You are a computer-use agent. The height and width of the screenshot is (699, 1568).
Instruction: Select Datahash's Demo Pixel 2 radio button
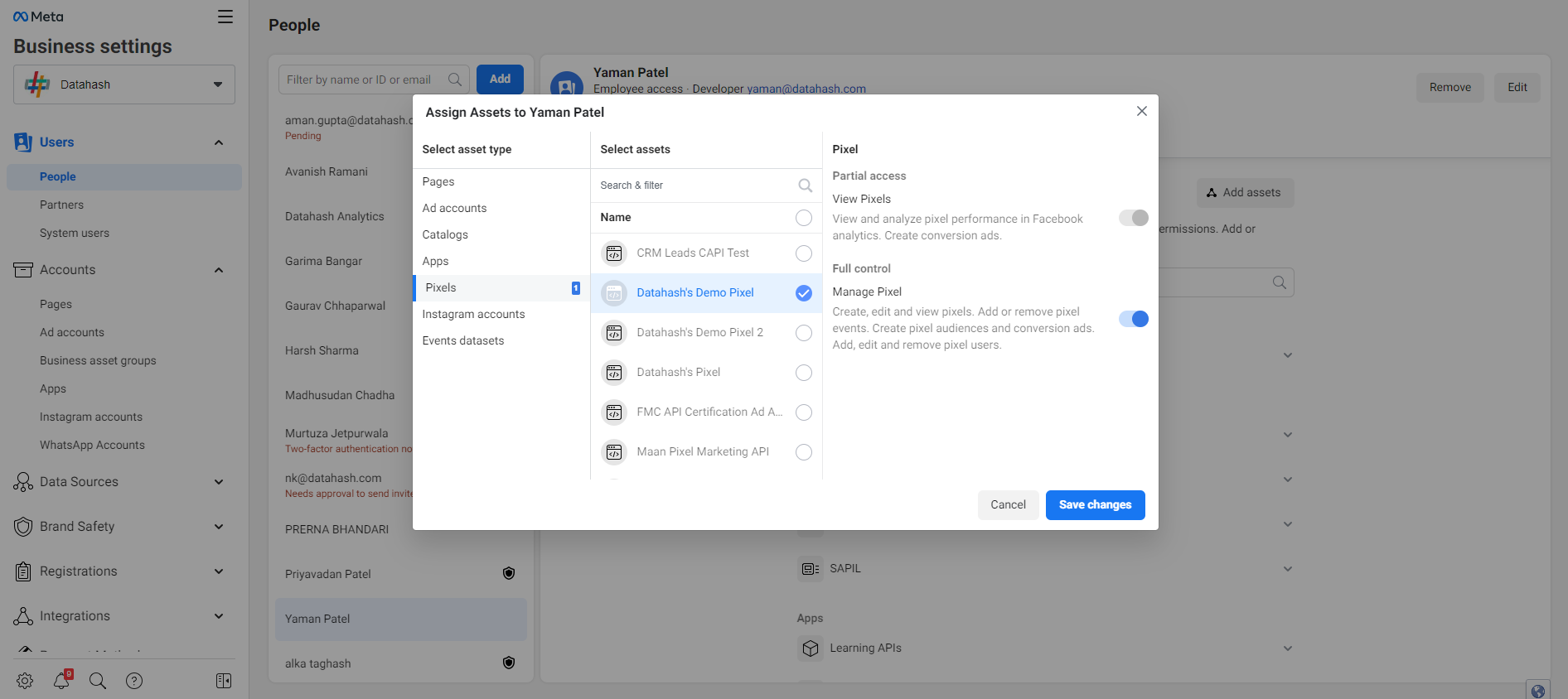point(804,333)
